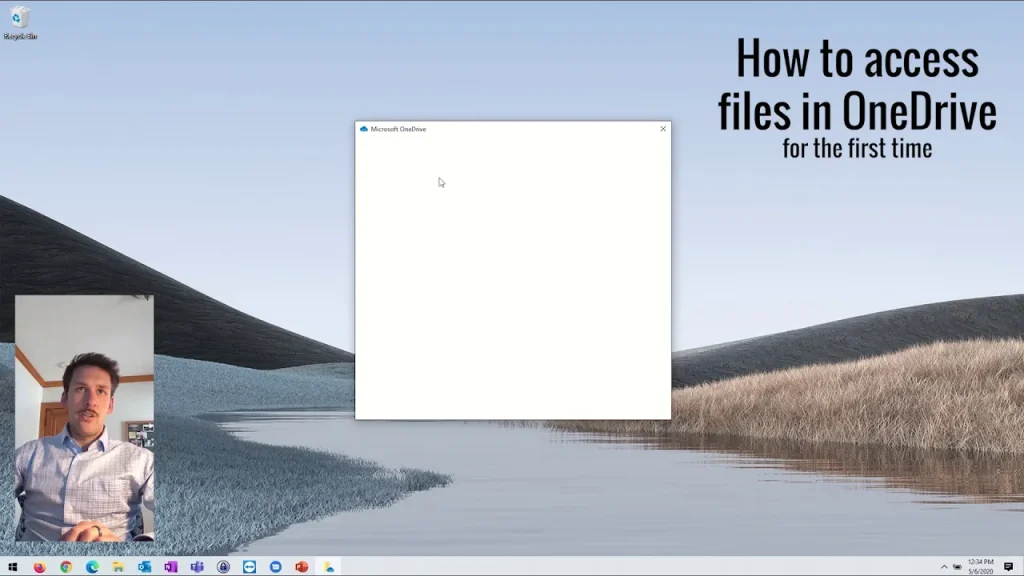Open Outlook from the taskbar
The height and width of the screenshot is (576, 1024).
pyautogui.click(x=144, y=567)
